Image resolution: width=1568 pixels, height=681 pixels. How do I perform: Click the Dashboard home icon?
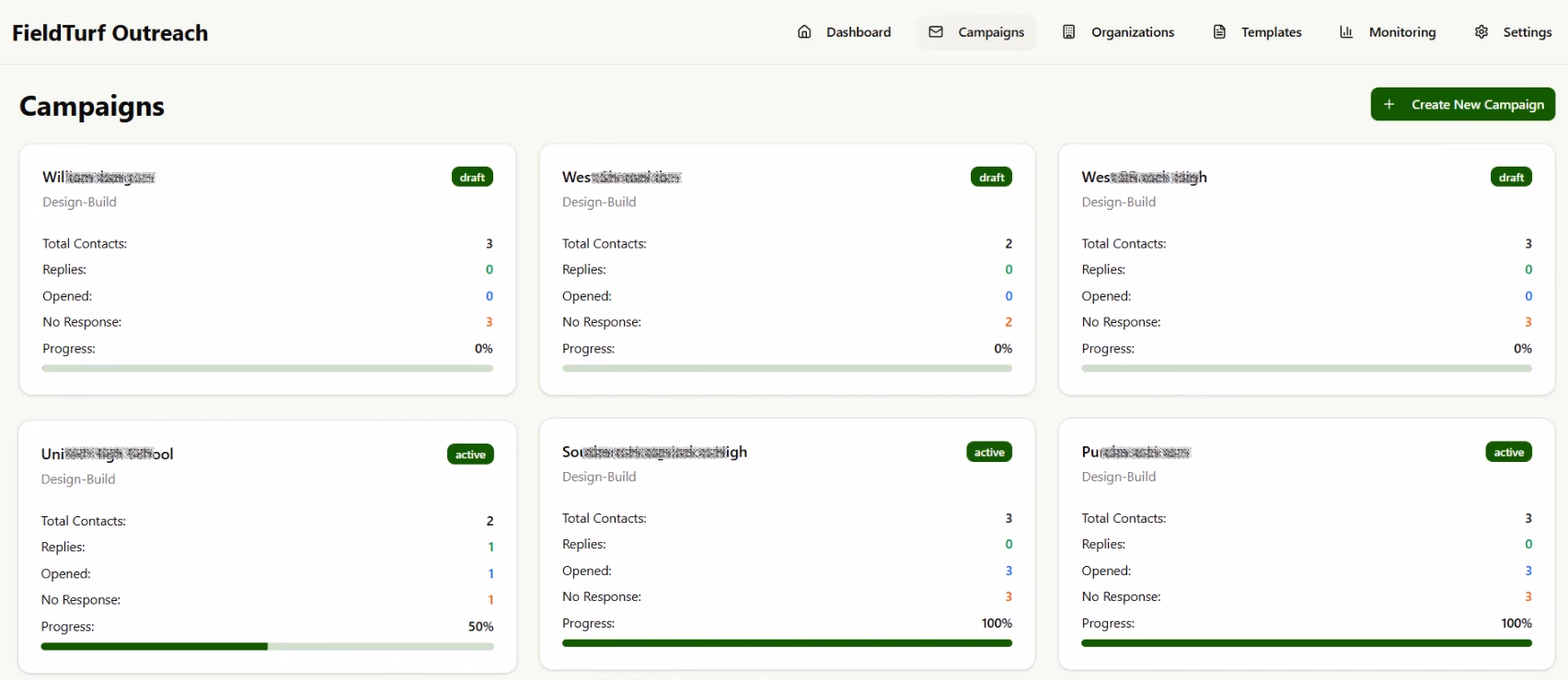[x=804, y=32]
